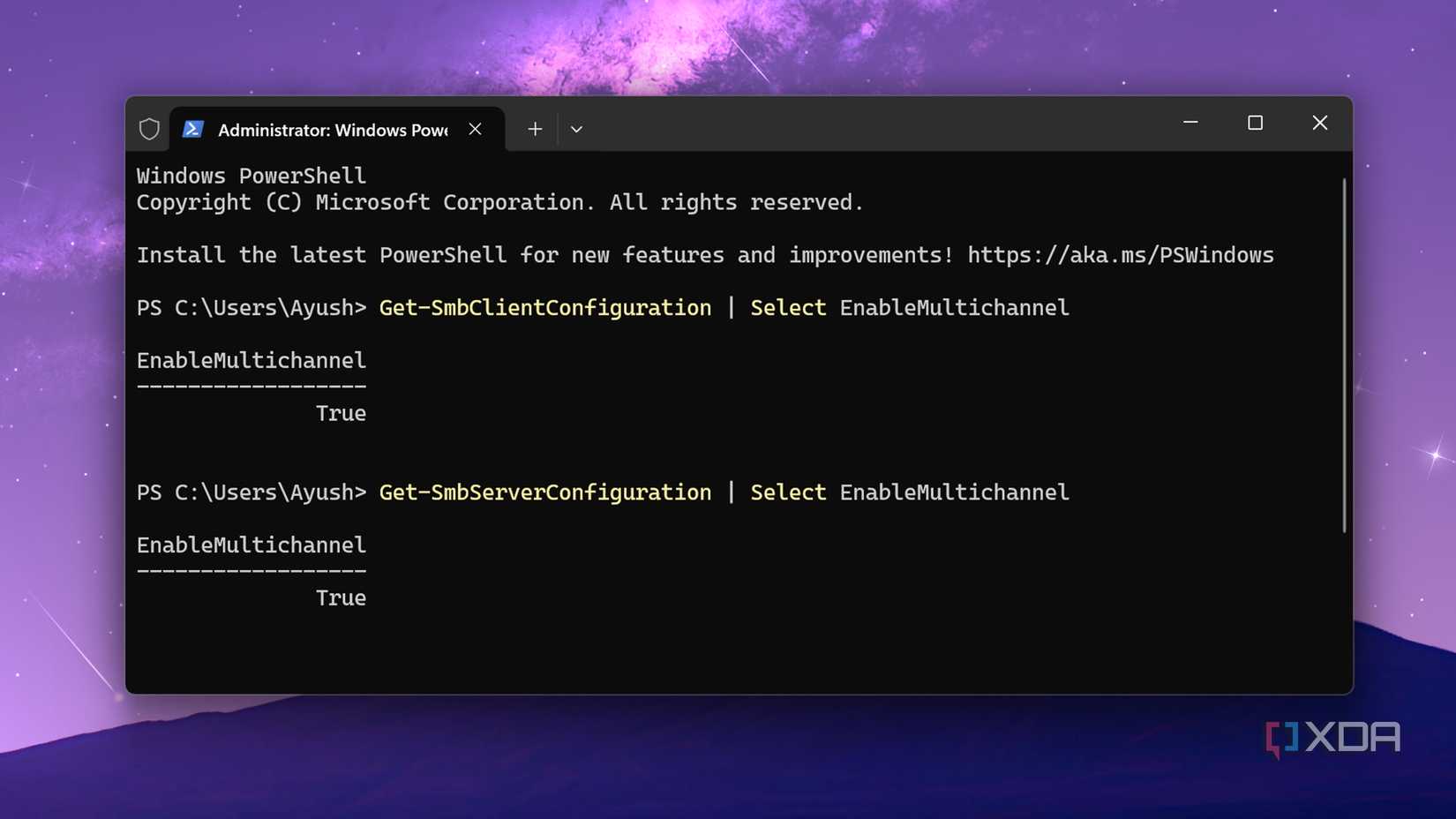This screenshot has width=1456, height=819.
Task: Open the https://aka.ms/PSWindows link
Action: pyautogui.click(x=1120, y=255)
